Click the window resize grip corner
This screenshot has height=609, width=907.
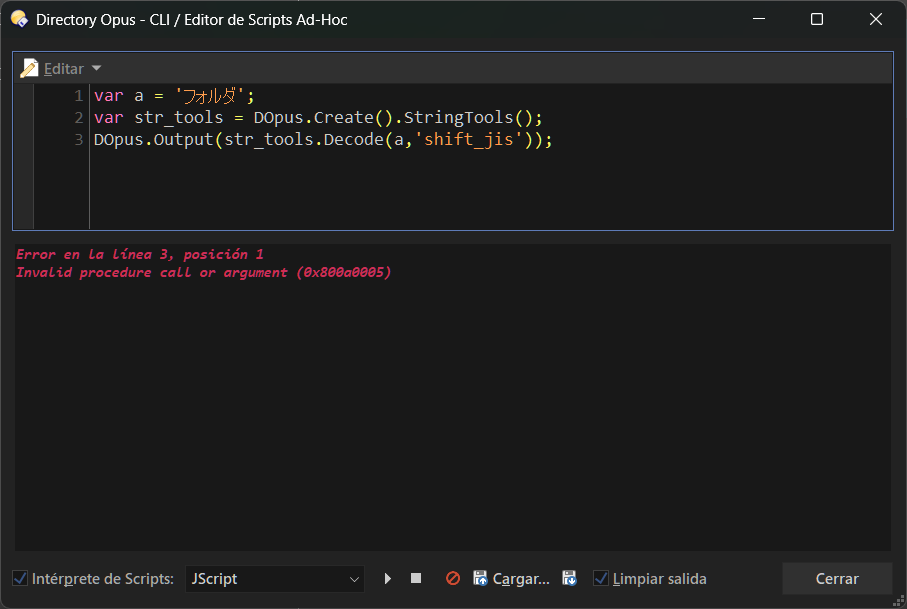(x=898, y=601)
